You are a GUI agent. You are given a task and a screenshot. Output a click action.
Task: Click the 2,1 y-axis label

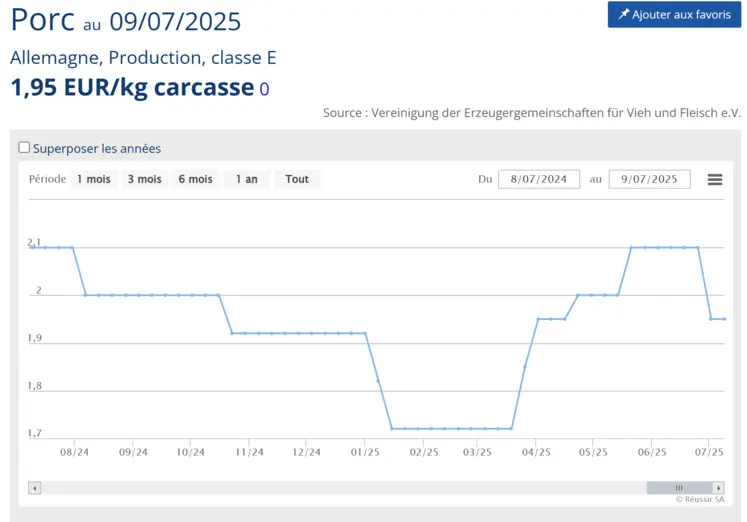[34, 242]
